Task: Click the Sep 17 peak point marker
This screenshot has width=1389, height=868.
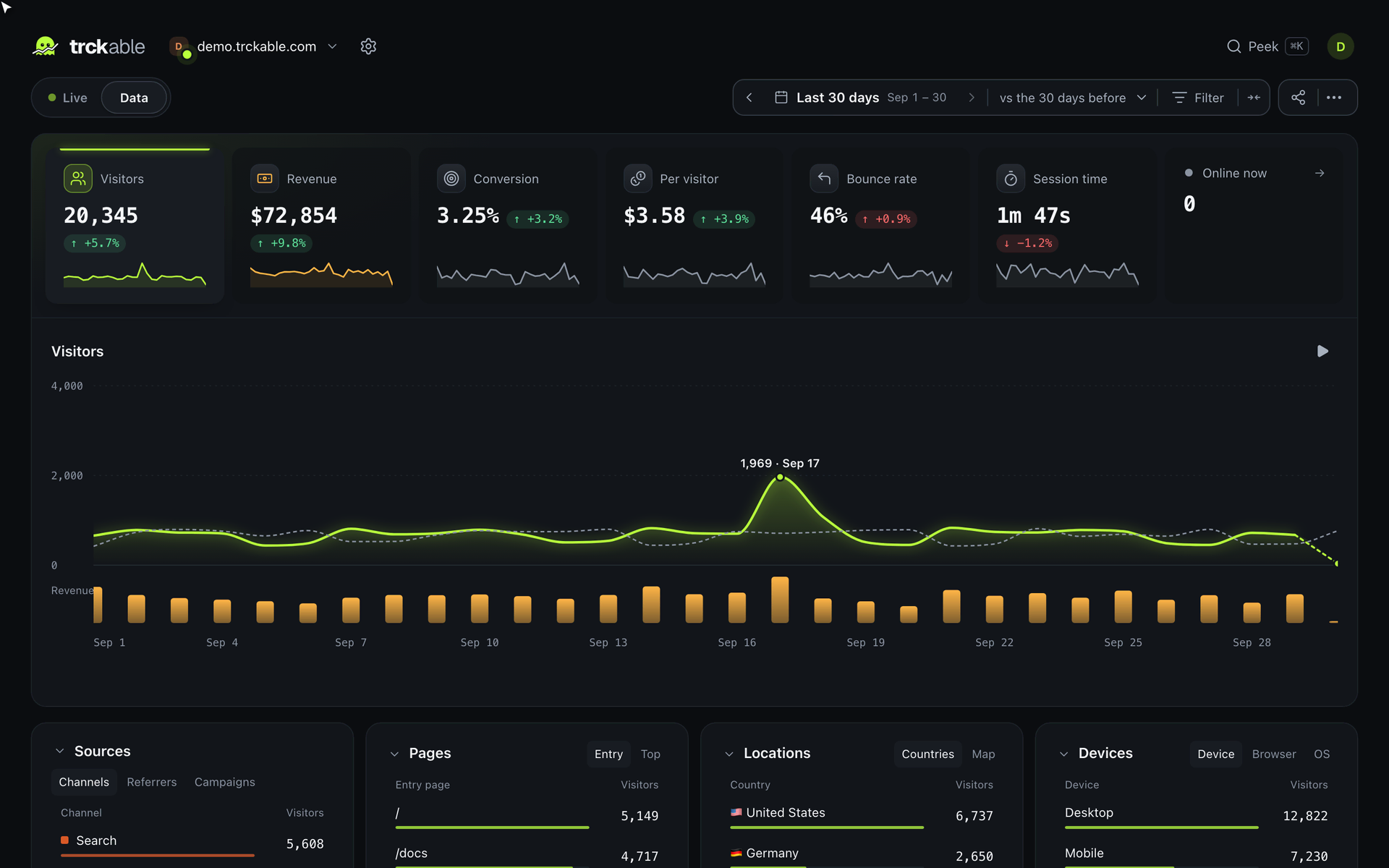Action: click(x=780, y=477)
